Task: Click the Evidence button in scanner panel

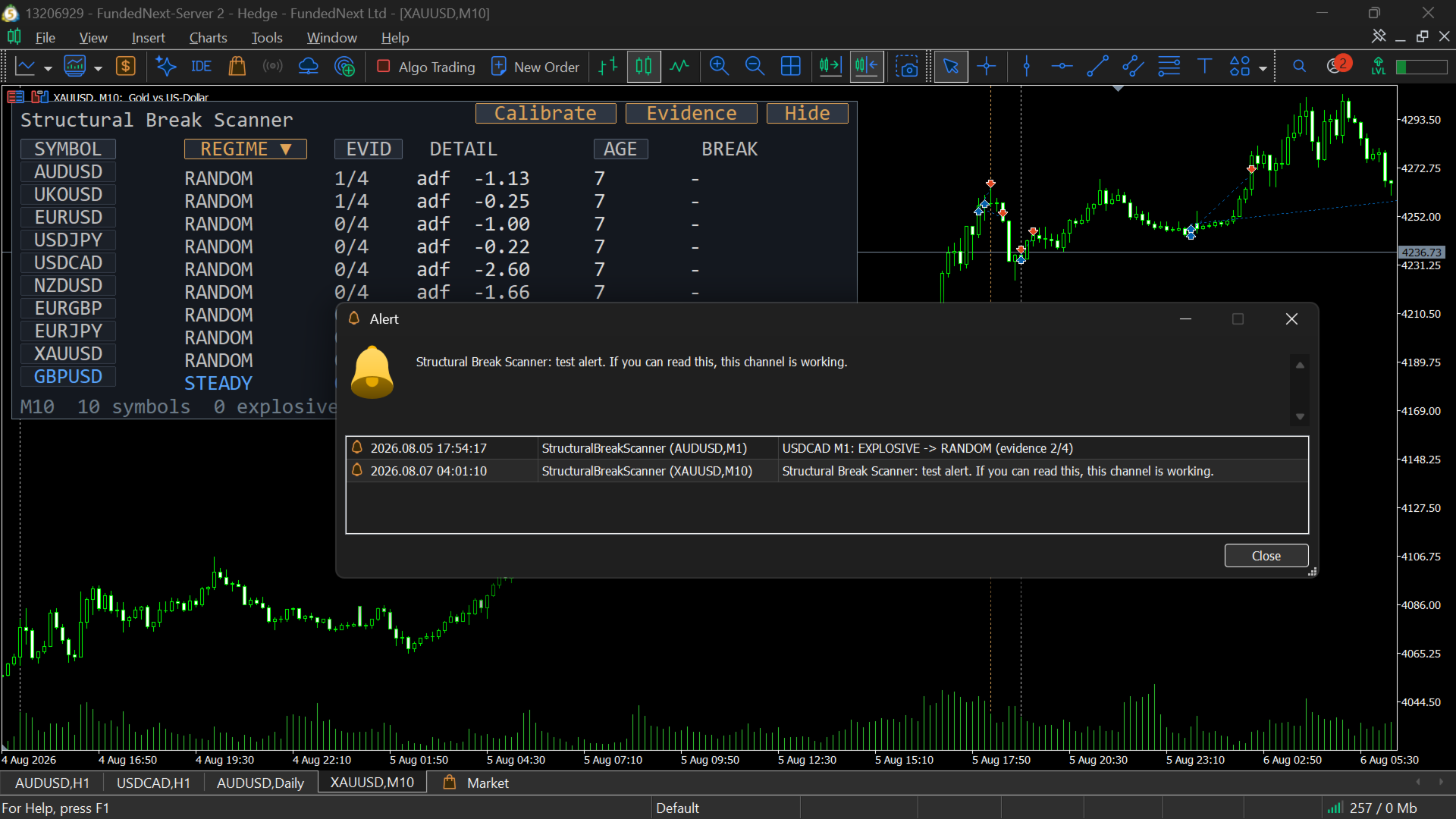Action: [x=692, y=114]
